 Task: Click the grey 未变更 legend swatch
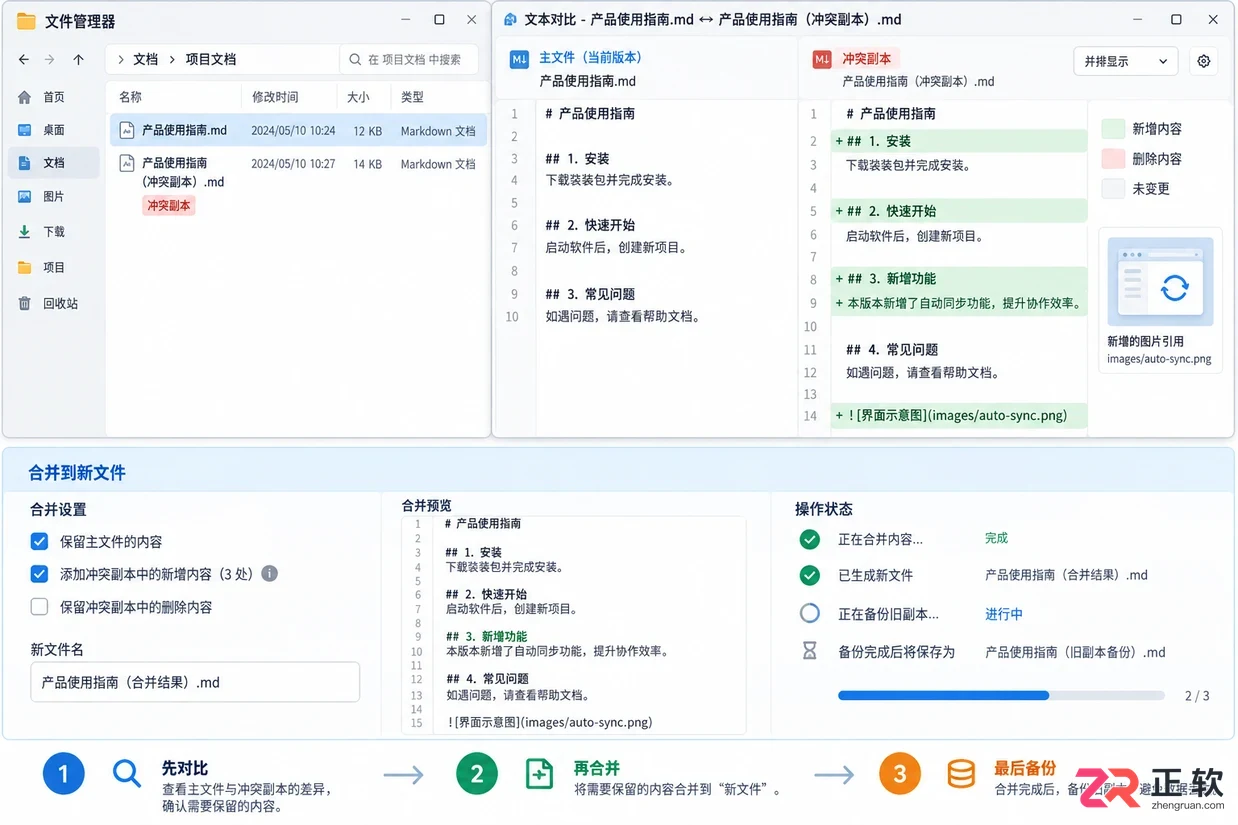point(1113,188)
